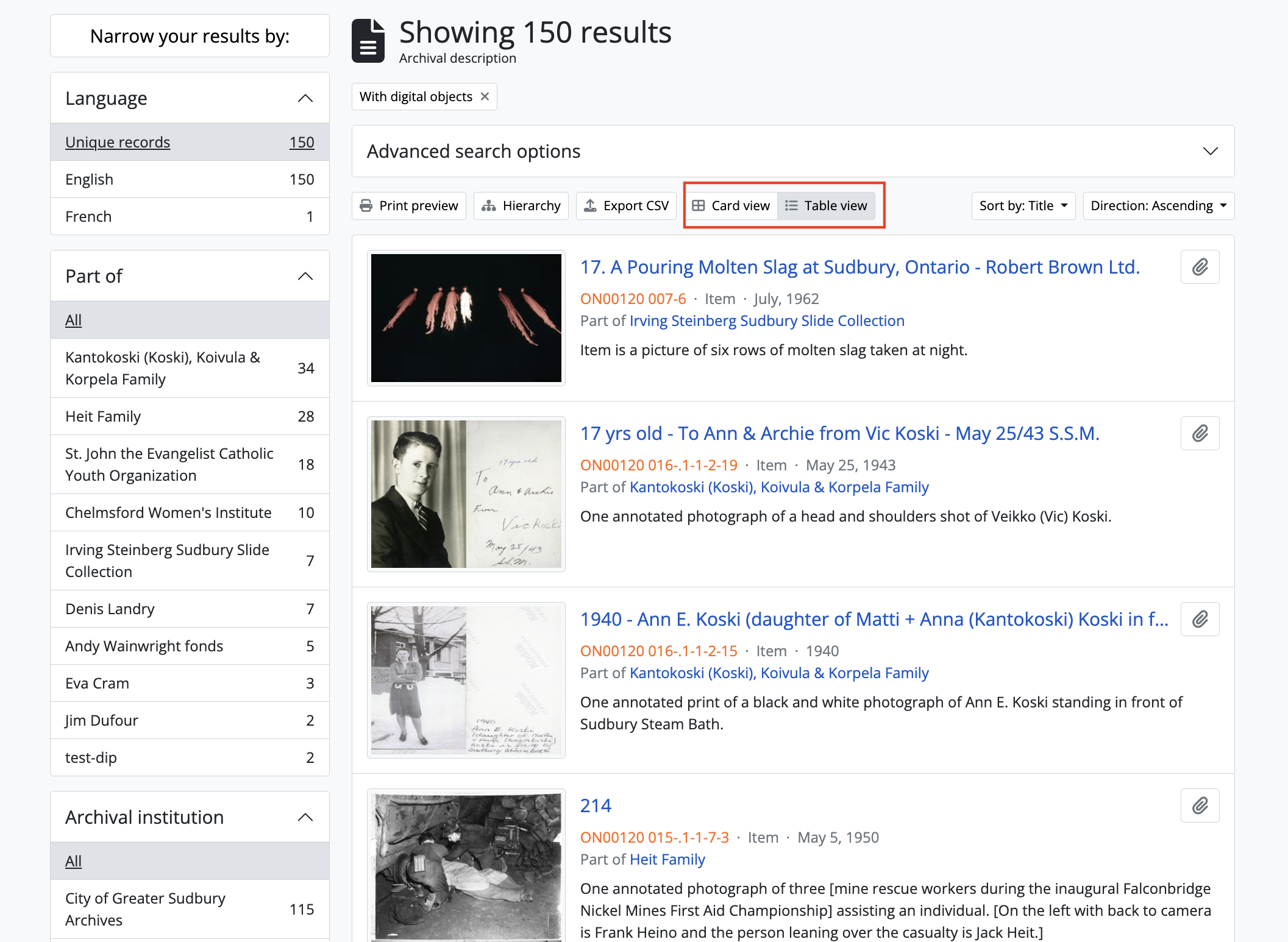1288x942 pixels.
Task: Collapse the Part of facet
Action: point(305,276)
